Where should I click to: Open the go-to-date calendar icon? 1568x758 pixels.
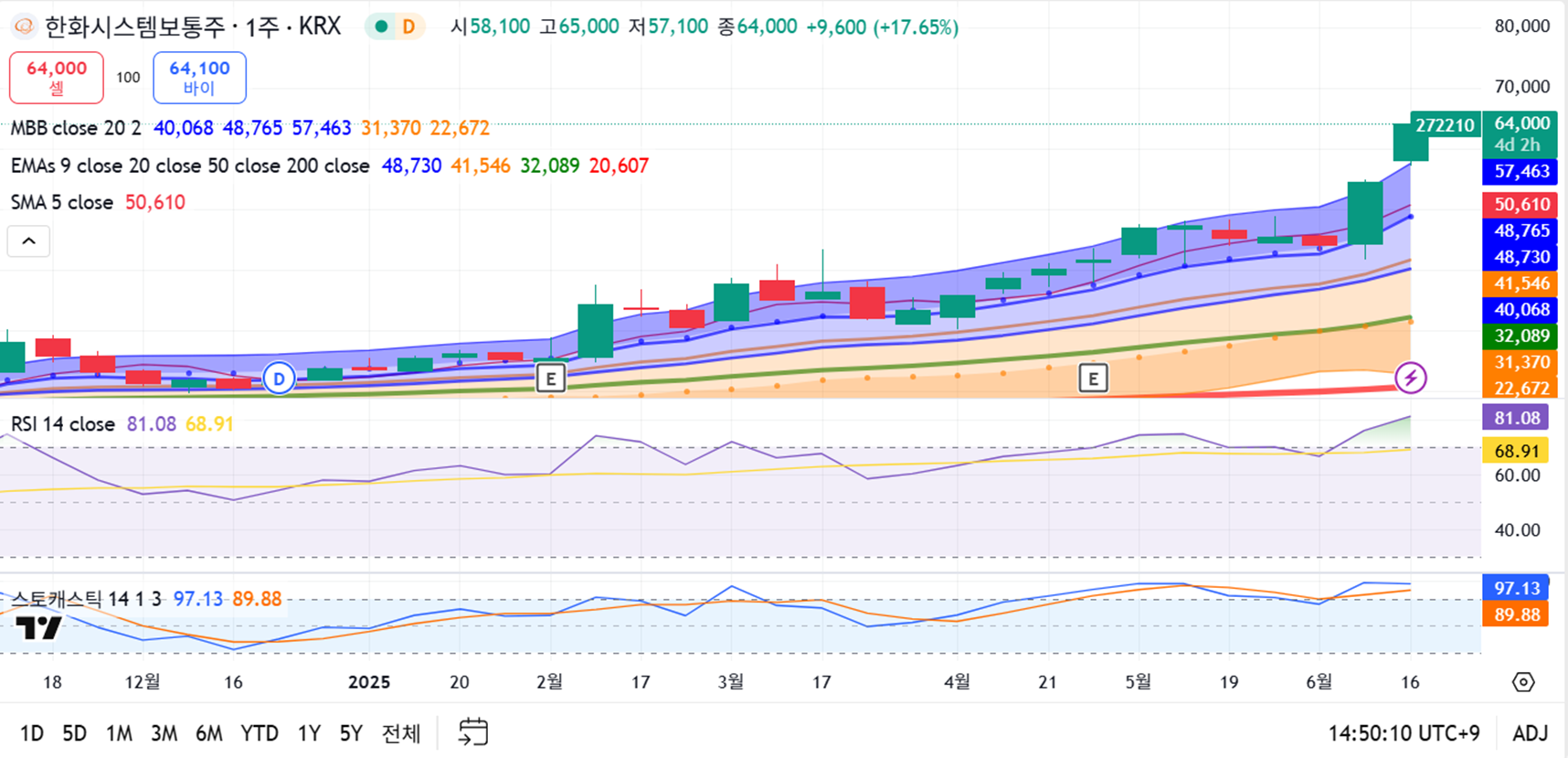pos(472,732)
